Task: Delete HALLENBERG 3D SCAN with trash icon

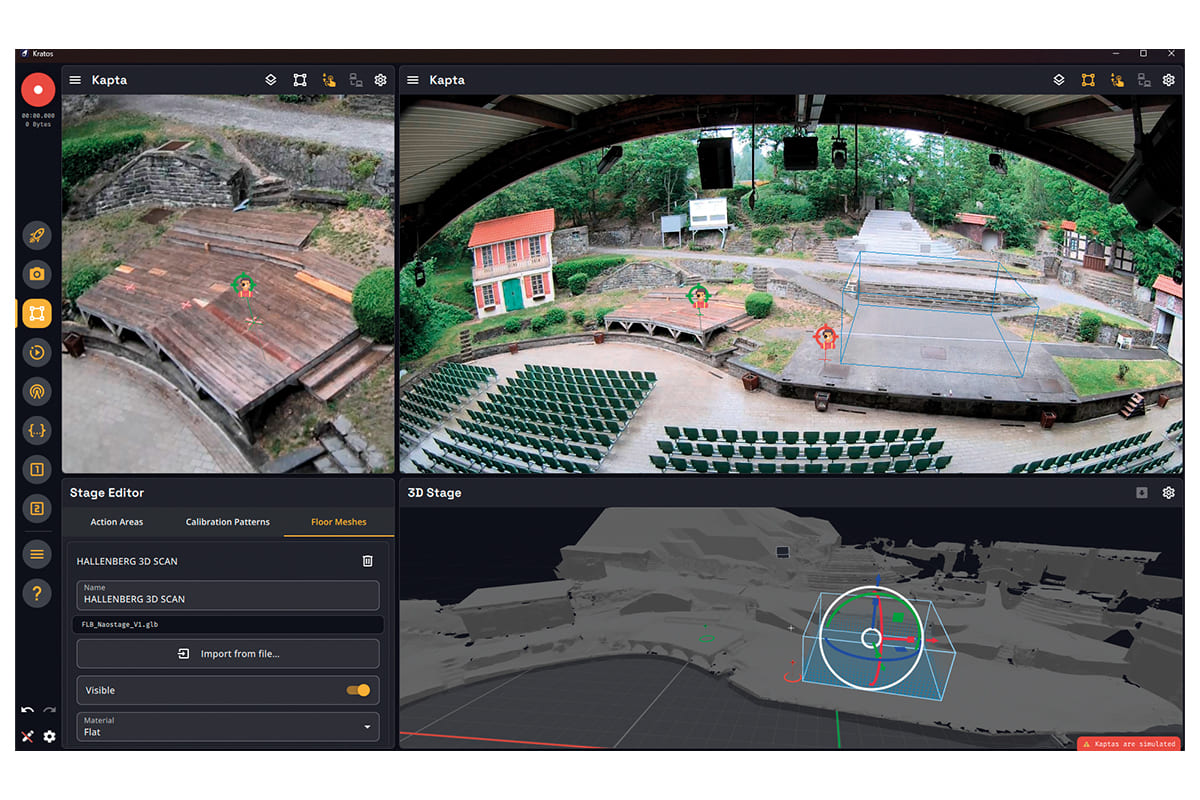Action: click(x=367, y=561)
